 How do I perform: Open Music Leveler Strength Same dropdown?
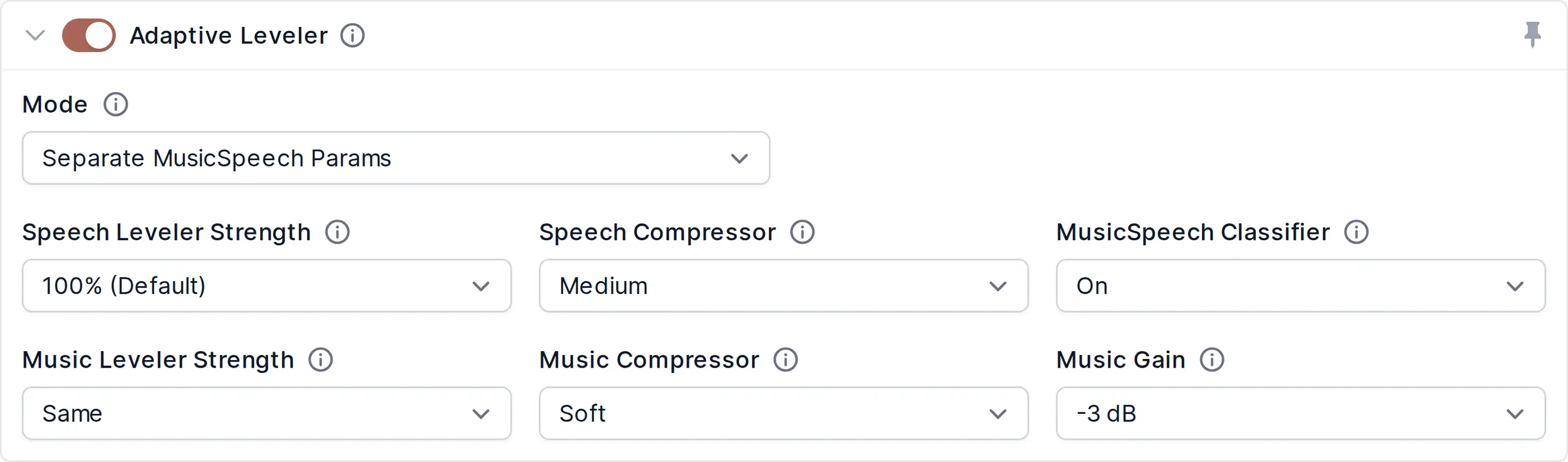click(267, 413)
